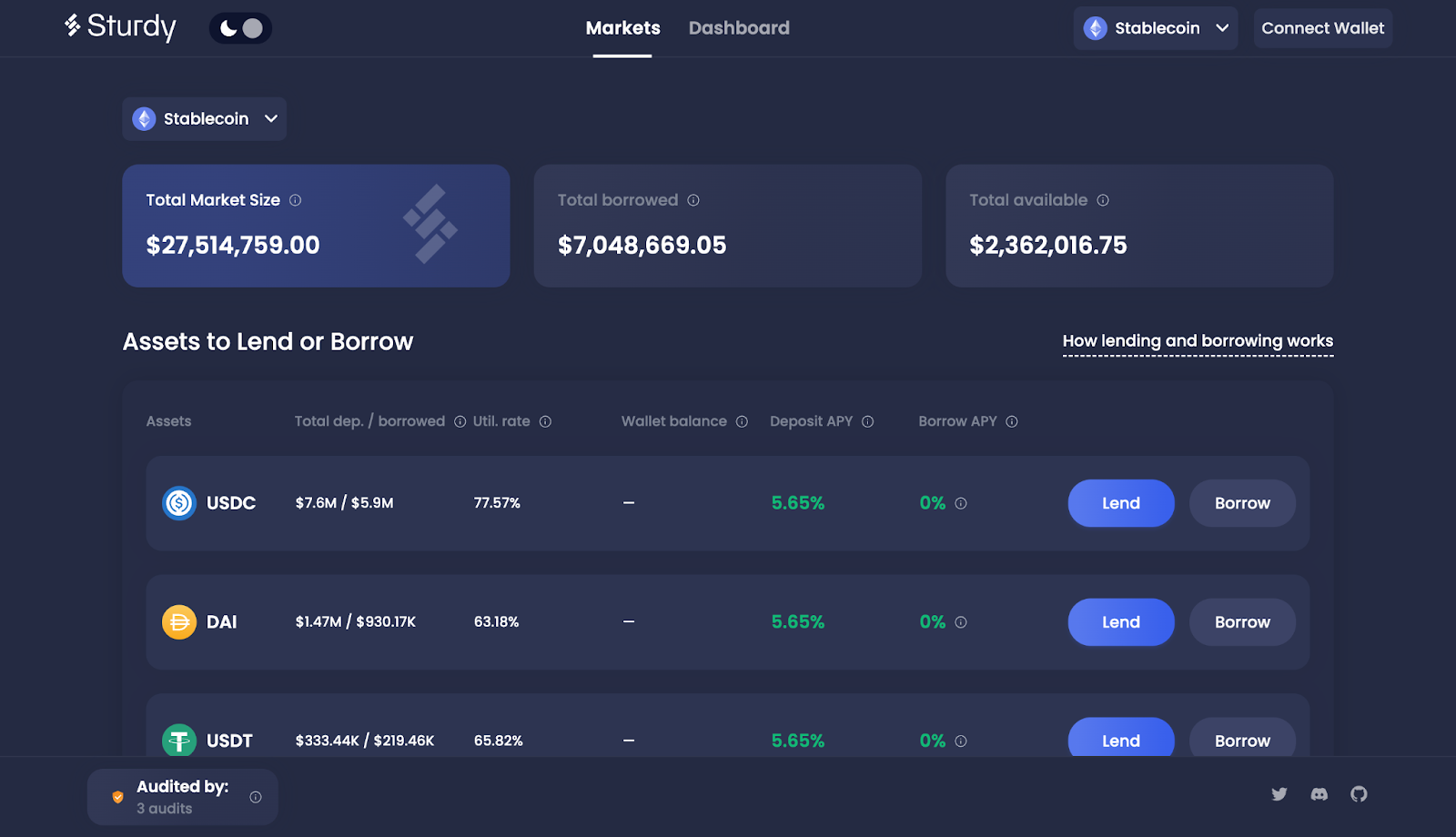Click the DAI 63.18% utilization rate

(x=497, y=622)
